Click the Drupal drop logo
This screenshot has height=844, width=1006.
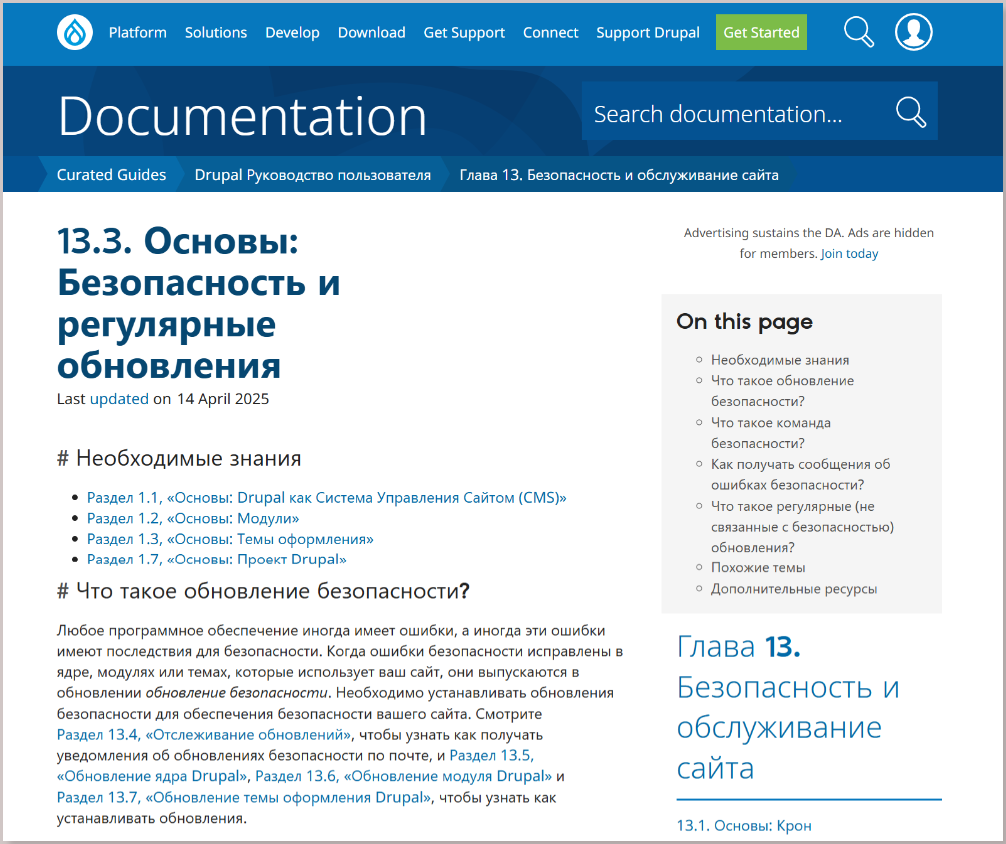(x=74, y=32)
